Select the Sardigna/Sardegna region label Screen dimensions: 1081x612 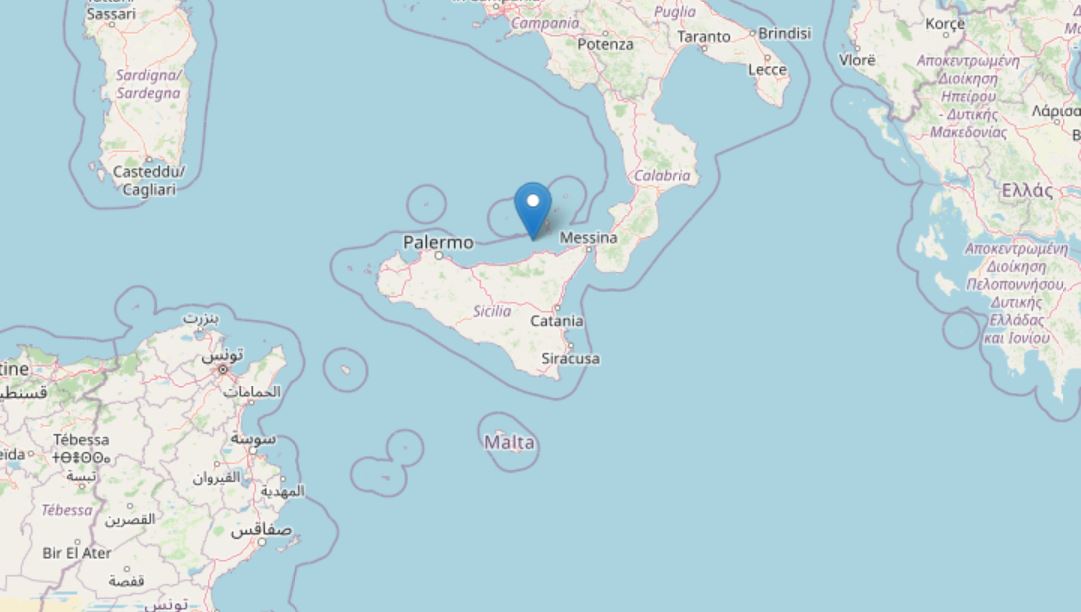click(148, 84)
